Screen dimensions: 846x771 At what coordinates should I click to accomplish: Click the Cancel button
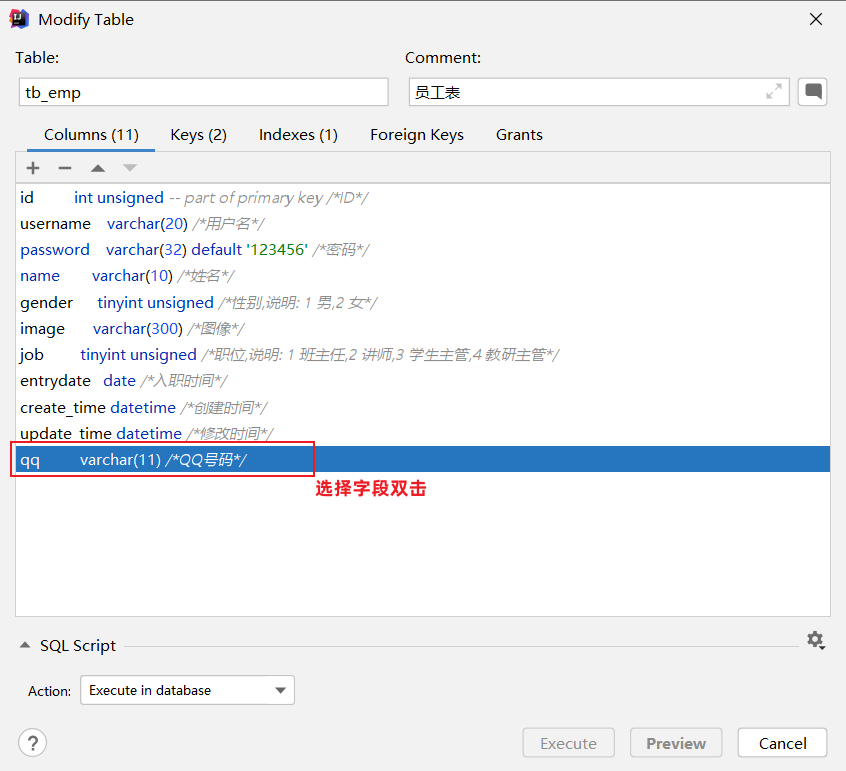coord(782,743)
